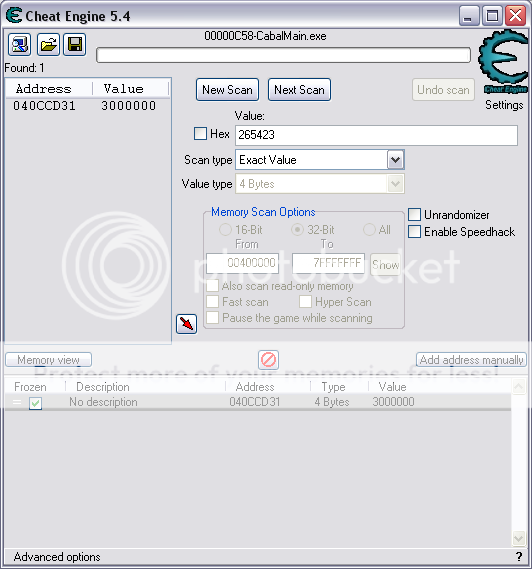Click the Cheat Engine Settings logo
The height and width of the screenshot is (569, 532).
point(504,62)
